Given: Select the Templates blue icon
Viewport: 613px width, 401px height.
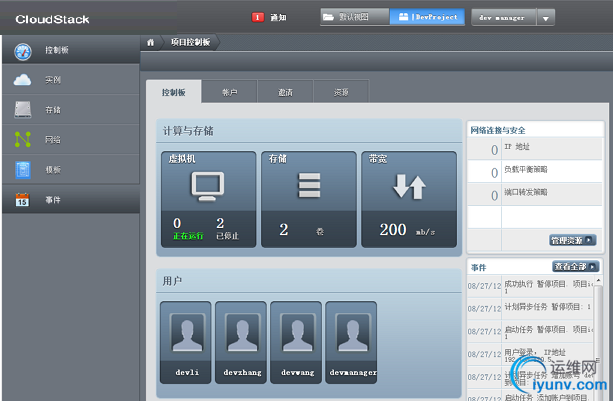Looking at the screenshot, I should point(23,170).
